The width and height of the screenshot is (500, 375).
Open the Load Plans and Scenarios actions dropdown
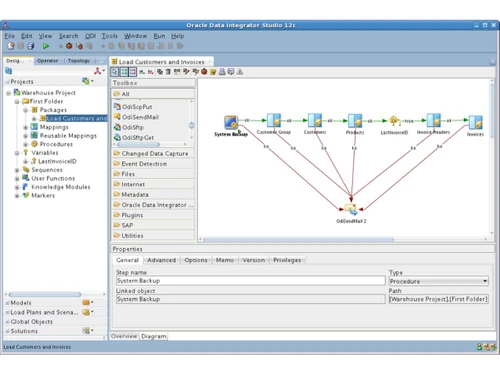pyautogui.click(x=87, y=312)
